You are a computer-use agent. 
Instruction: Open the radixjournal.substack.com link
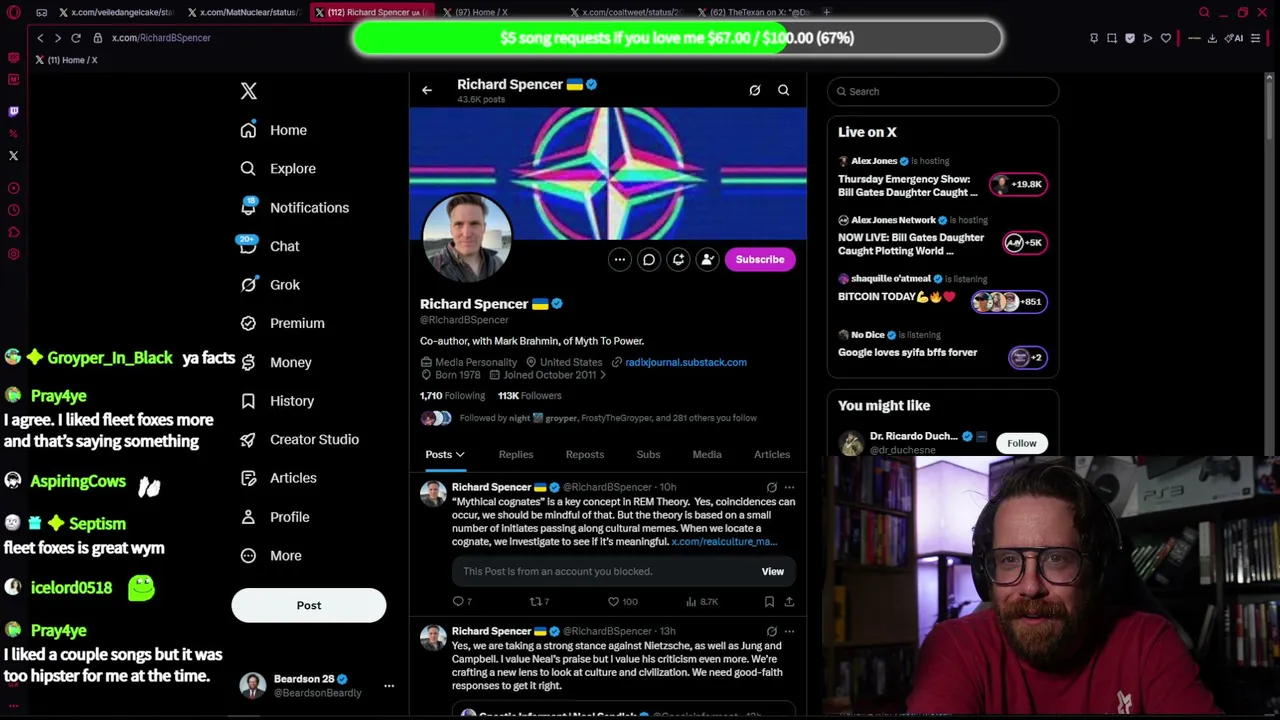(686, 362)
